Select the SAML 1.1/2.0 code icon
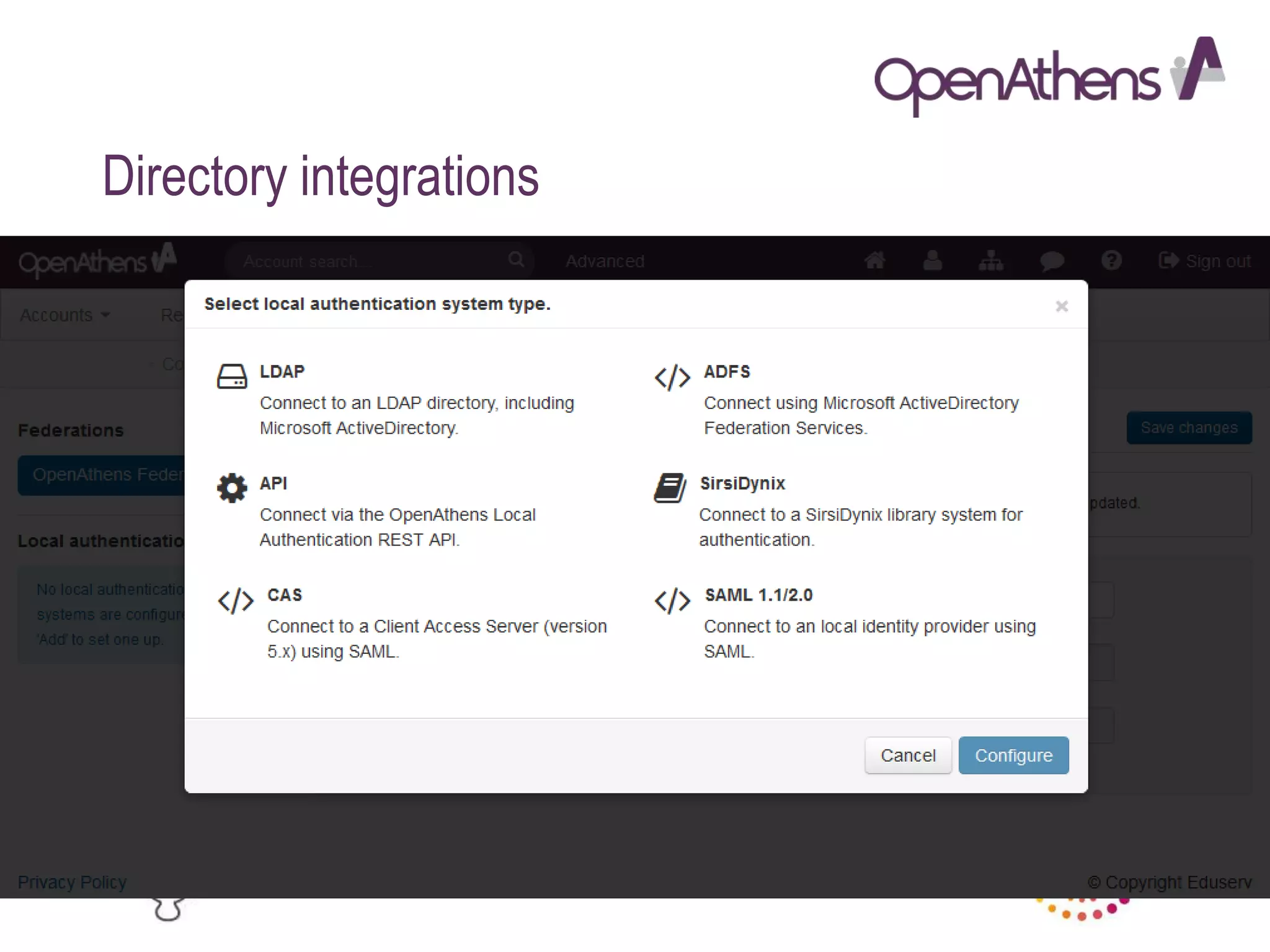This screenshot has height=952, width=1270. [672, 601]
